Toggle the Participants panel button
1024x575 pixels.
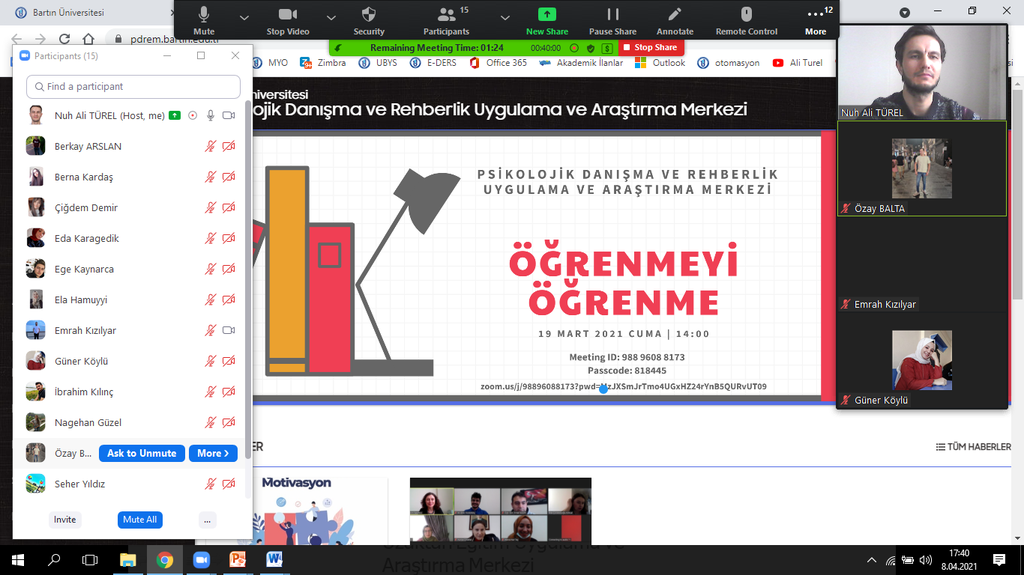point(446,20)
